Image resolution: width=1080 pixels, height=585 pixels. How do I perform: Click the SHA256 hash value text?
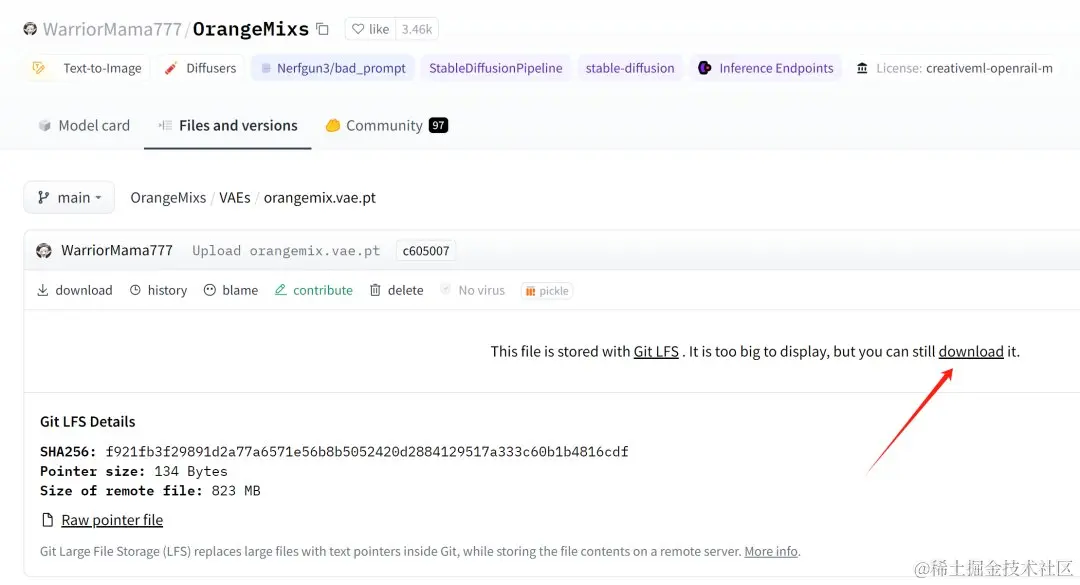click(x=366, y=452)
